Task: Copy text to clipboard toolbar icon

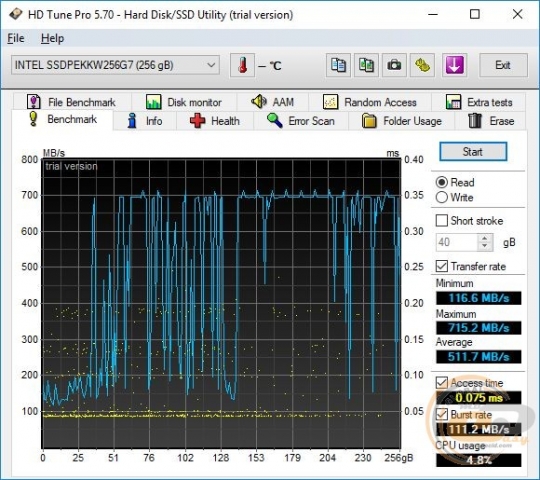Action: 338,65
